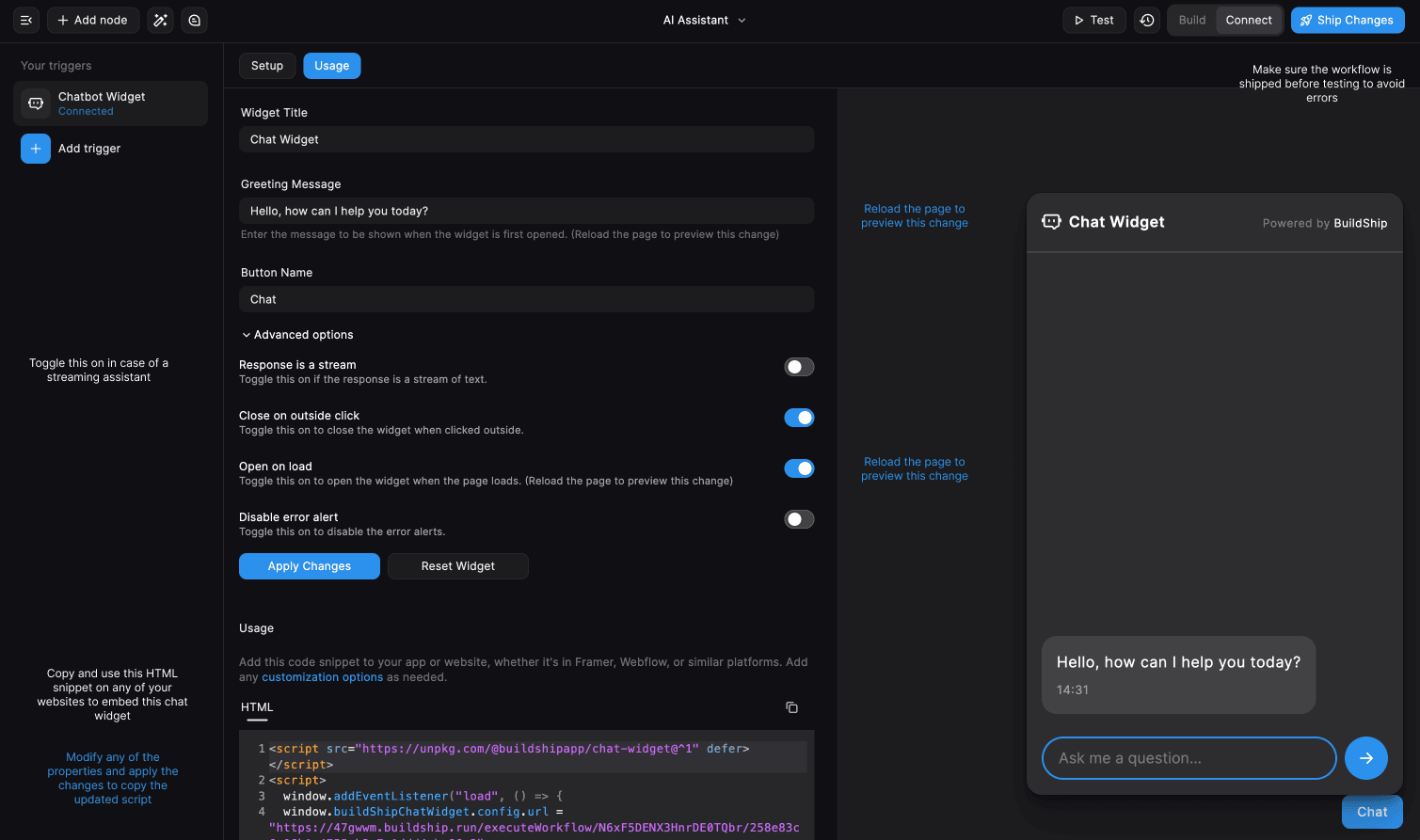Toggle Response is a stream switch
Viewport: 1420px width, 840px height.
(799, 367)
